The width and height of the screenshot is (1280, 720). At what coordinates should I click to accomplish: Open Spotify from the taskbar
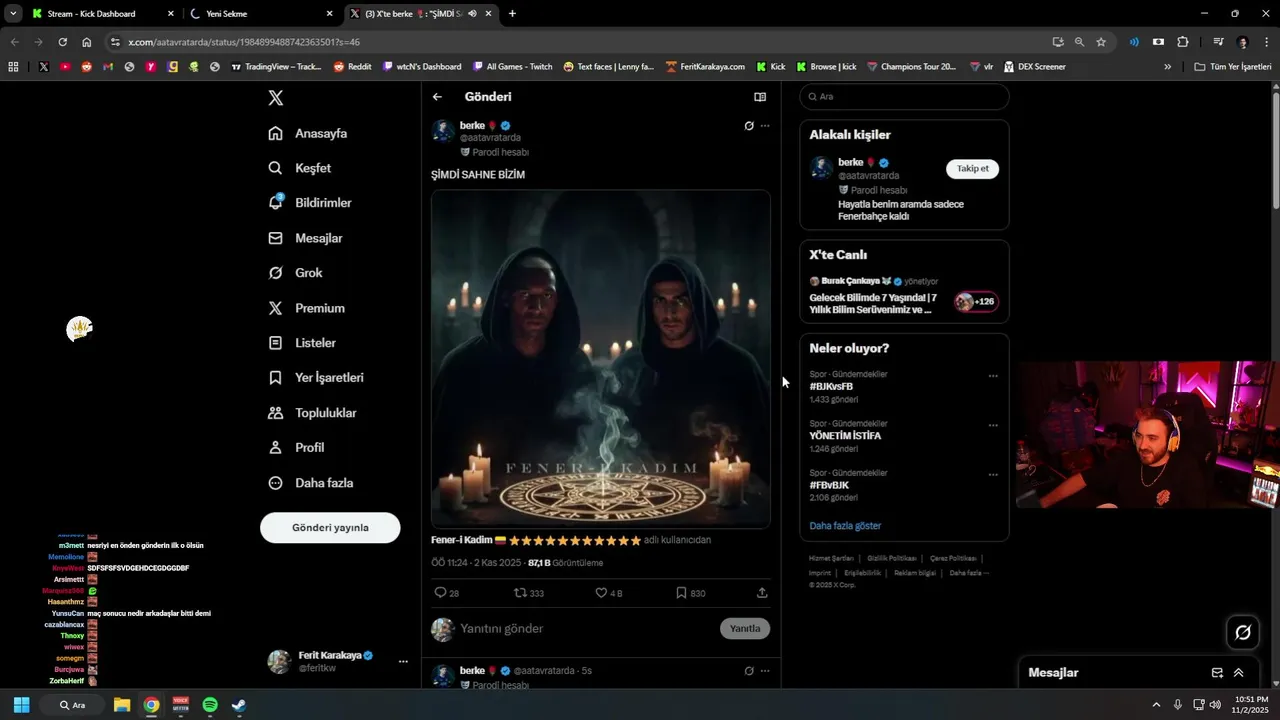pyautogui.click(x=210, y=705)
